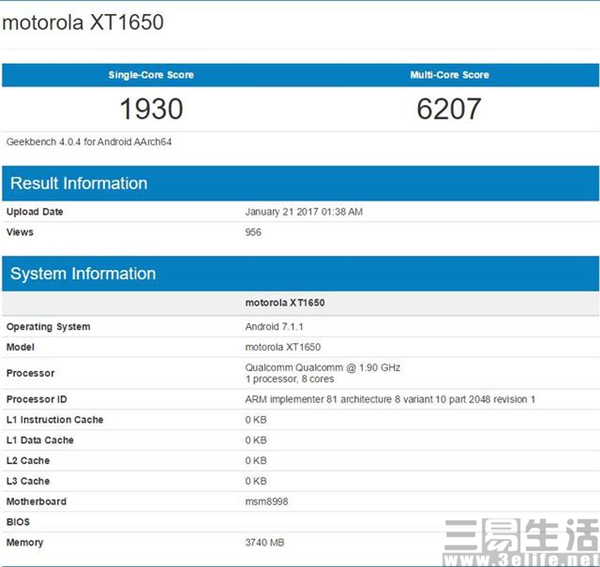Click the Operating System label
This screenshot has width=600, height=567.
[x=49, y=327]
